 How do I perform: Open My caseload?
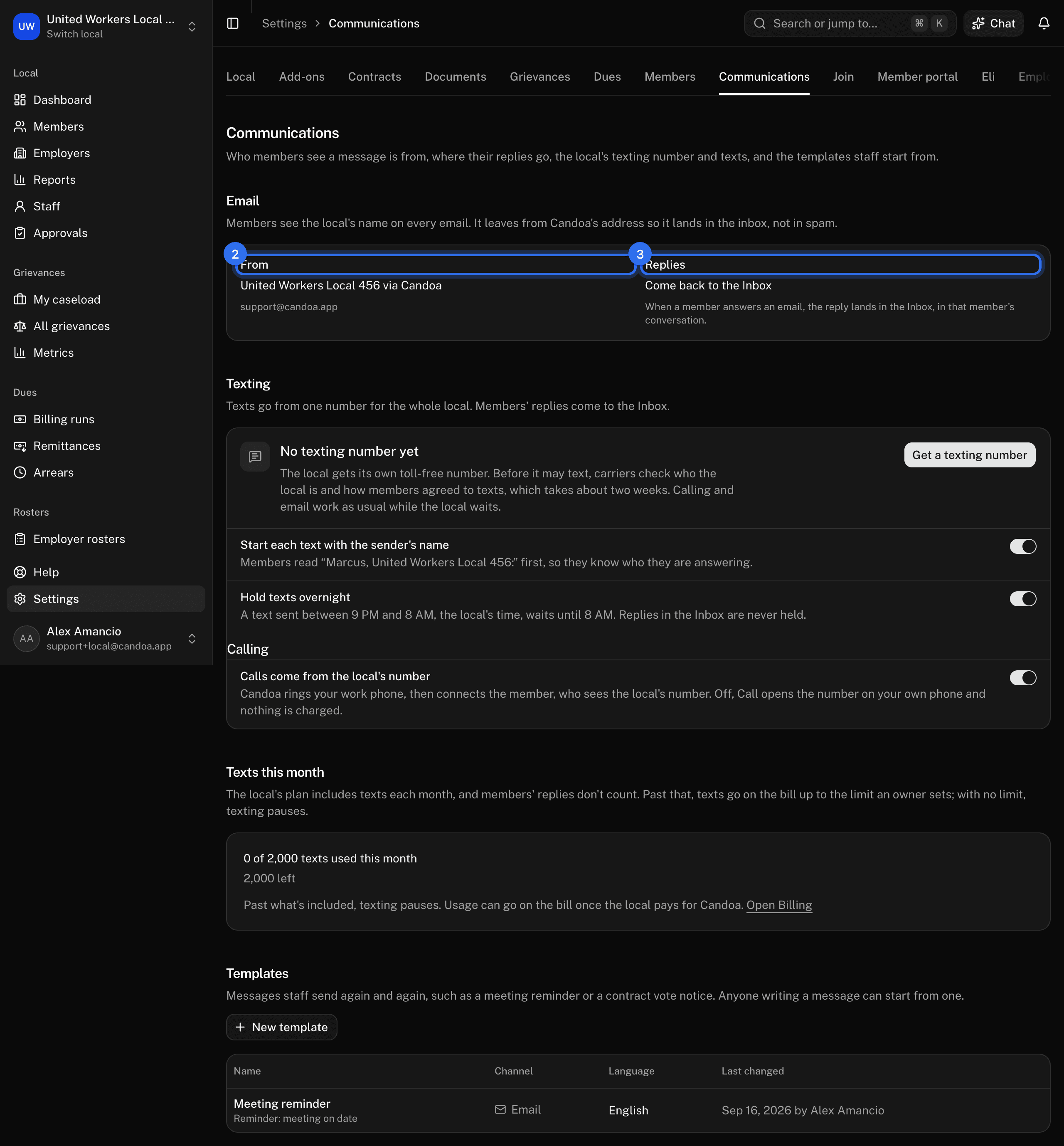(x=106, y=299)
